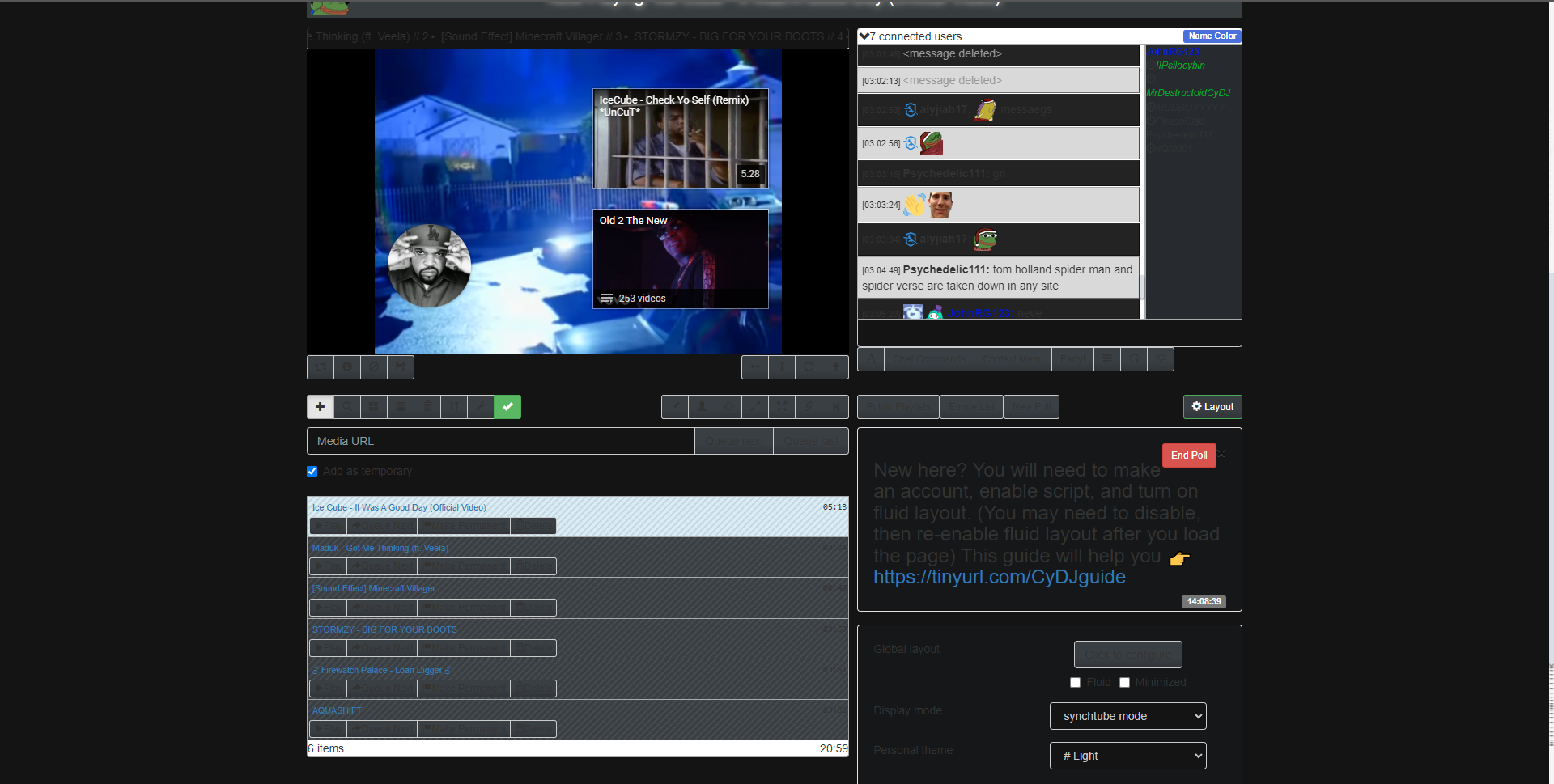Click the Party! button
The image size is (1554, 784).
point(1072,359)
